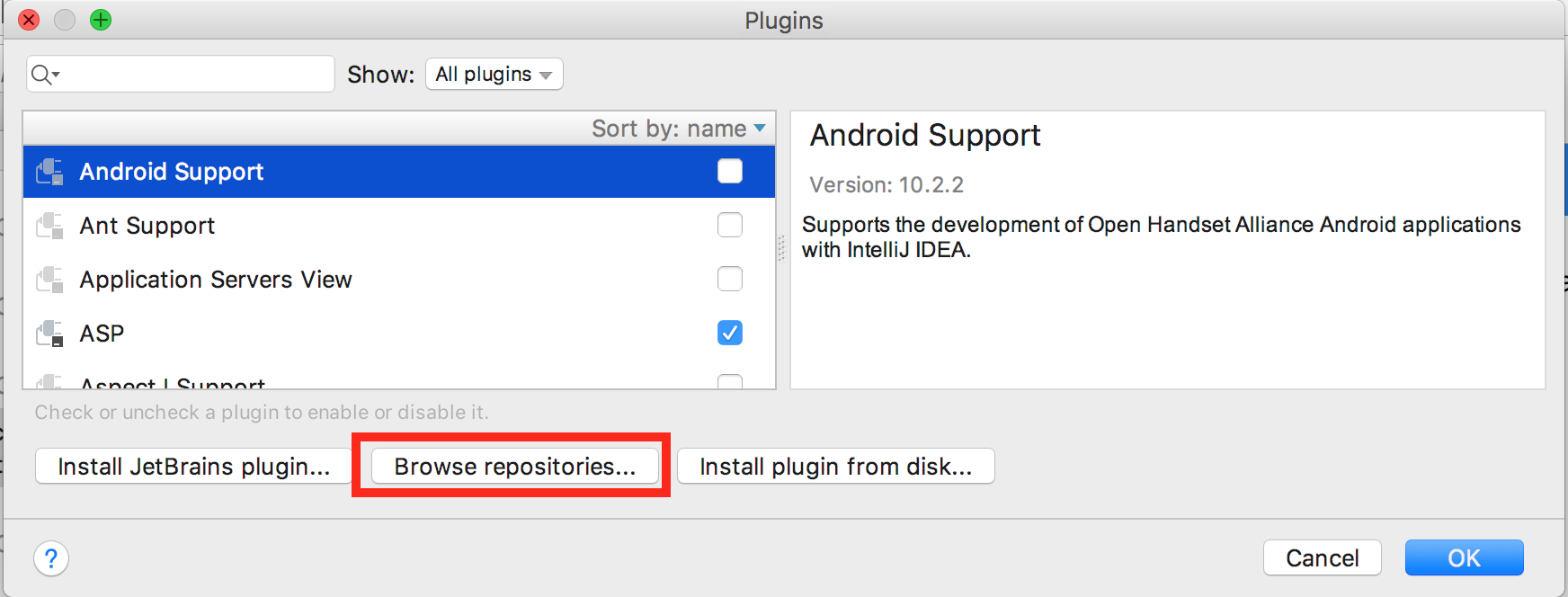Click the Application Servers View plugin icon
The width and height of the screenshot is (1568, 597).
point(49,279)
